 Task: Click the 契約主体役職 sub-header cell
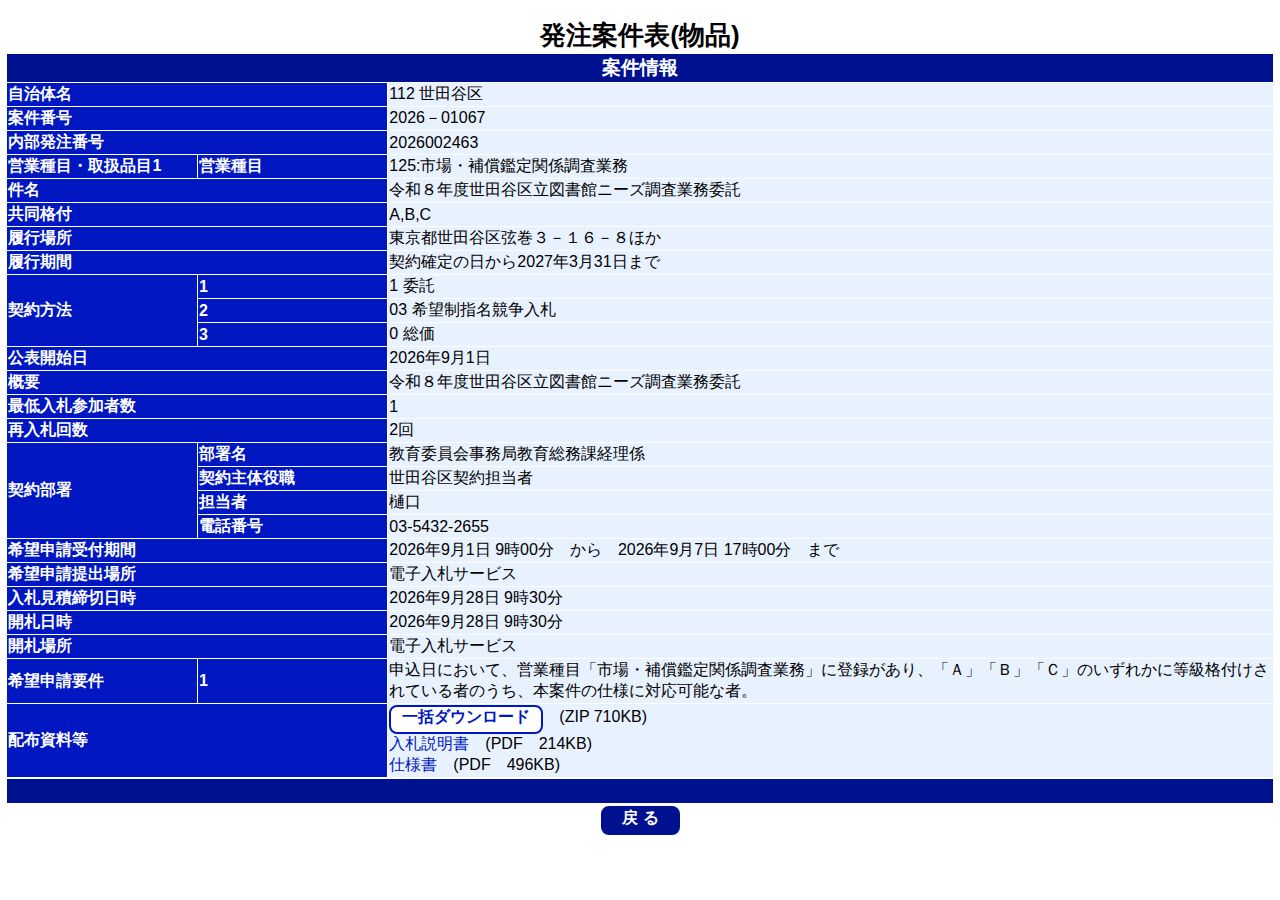point(292,478)
